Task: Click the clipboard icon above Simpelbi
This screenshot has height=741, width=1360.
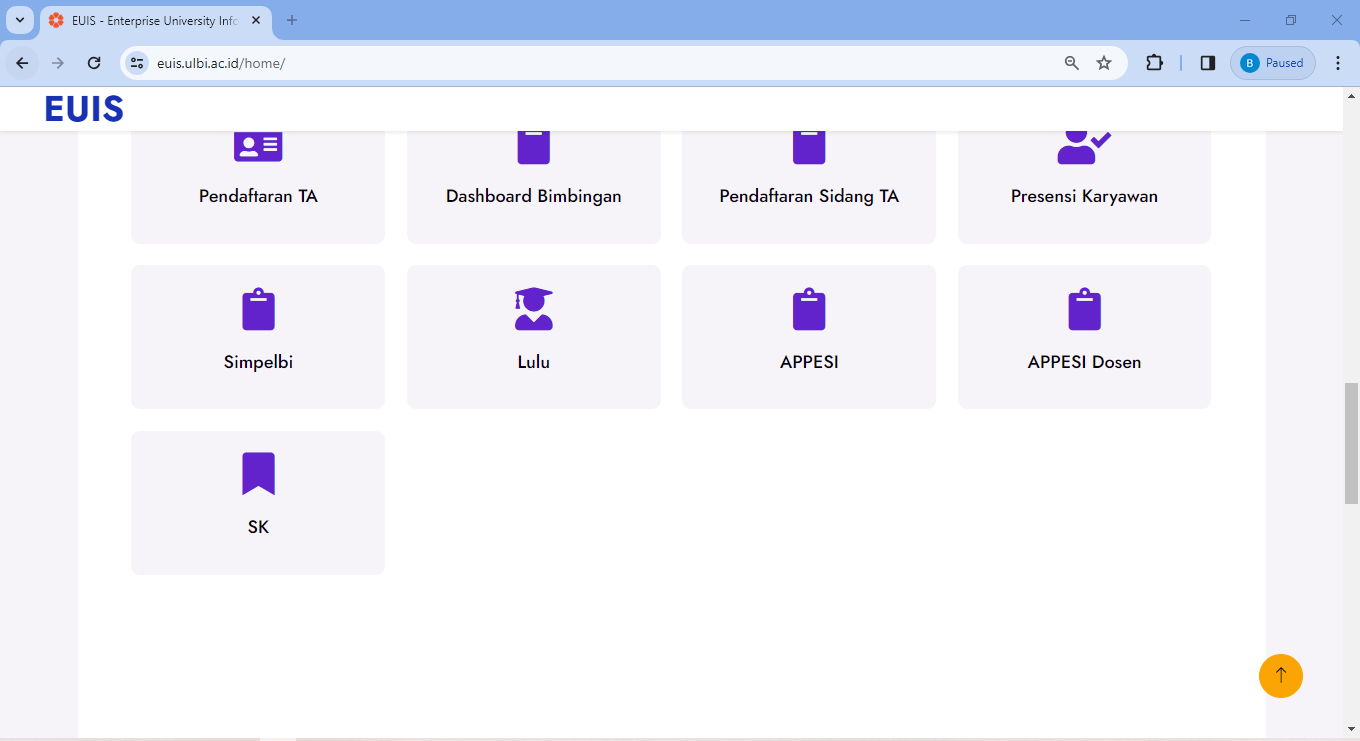Action: point(258,309)
